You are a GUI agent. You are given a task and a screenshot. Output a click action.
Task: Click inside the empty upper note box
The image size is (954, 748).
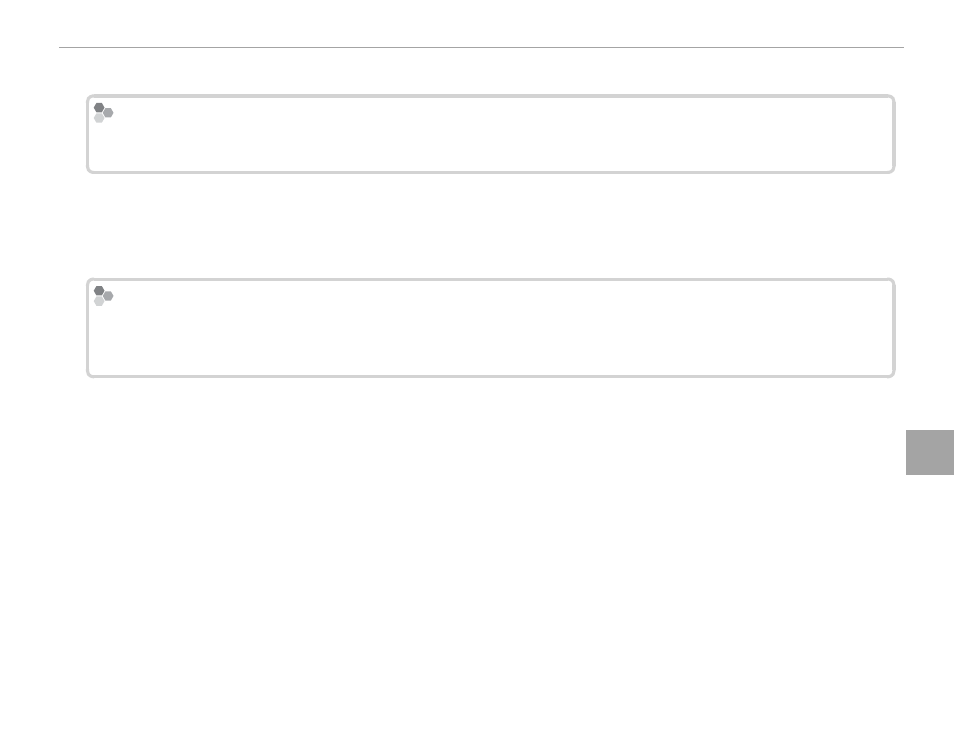pyautogui.click(x=490, y=134)
